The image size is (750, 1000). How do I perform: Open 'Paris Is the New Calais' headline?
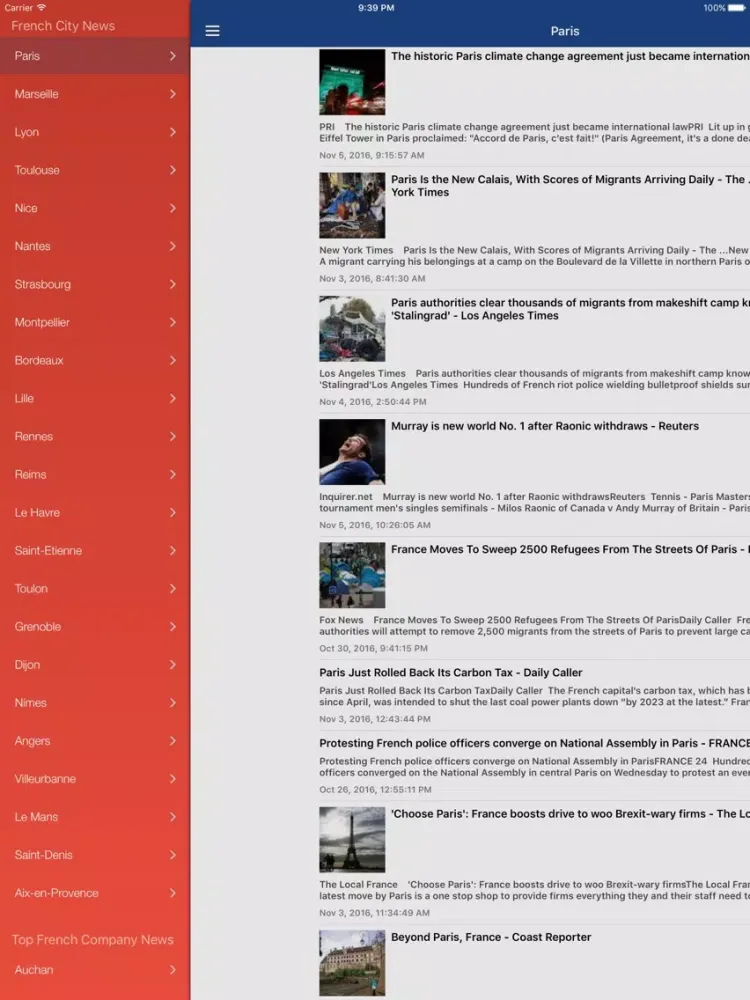[x=570, y=186]
